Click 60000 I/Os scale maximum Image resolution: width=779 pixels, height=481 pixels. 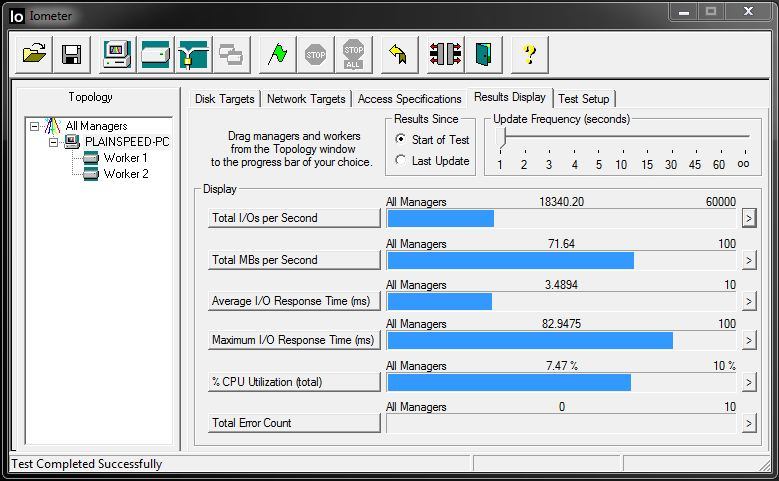(x=721, y=202)
